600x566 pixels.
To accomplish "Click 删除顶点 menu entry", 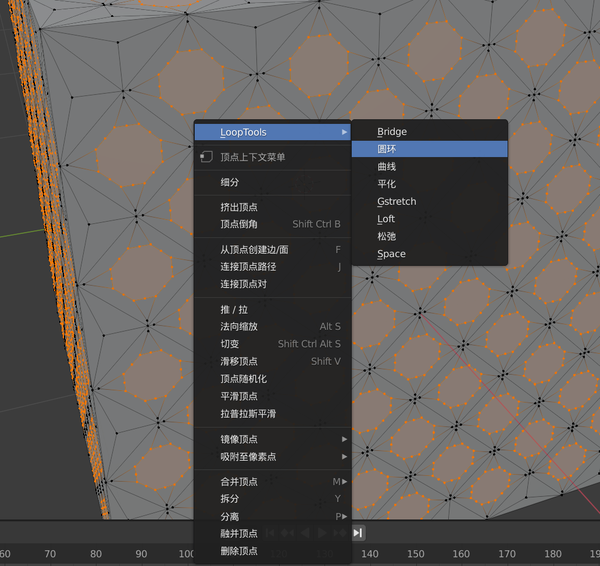I will point(272,551).
